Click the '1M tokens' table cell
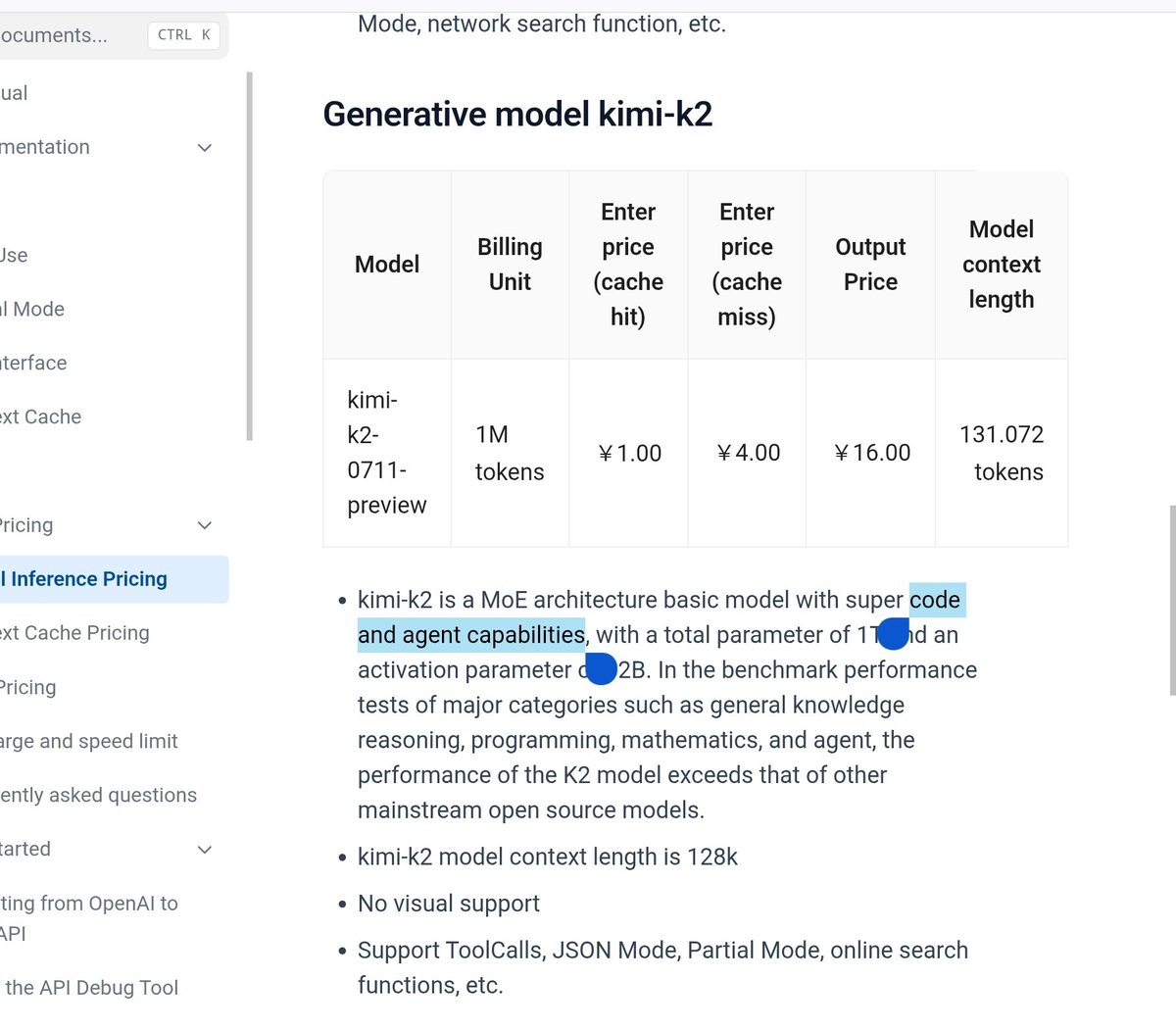Viewport: 1176px width, 1029px height. point(510,453)
